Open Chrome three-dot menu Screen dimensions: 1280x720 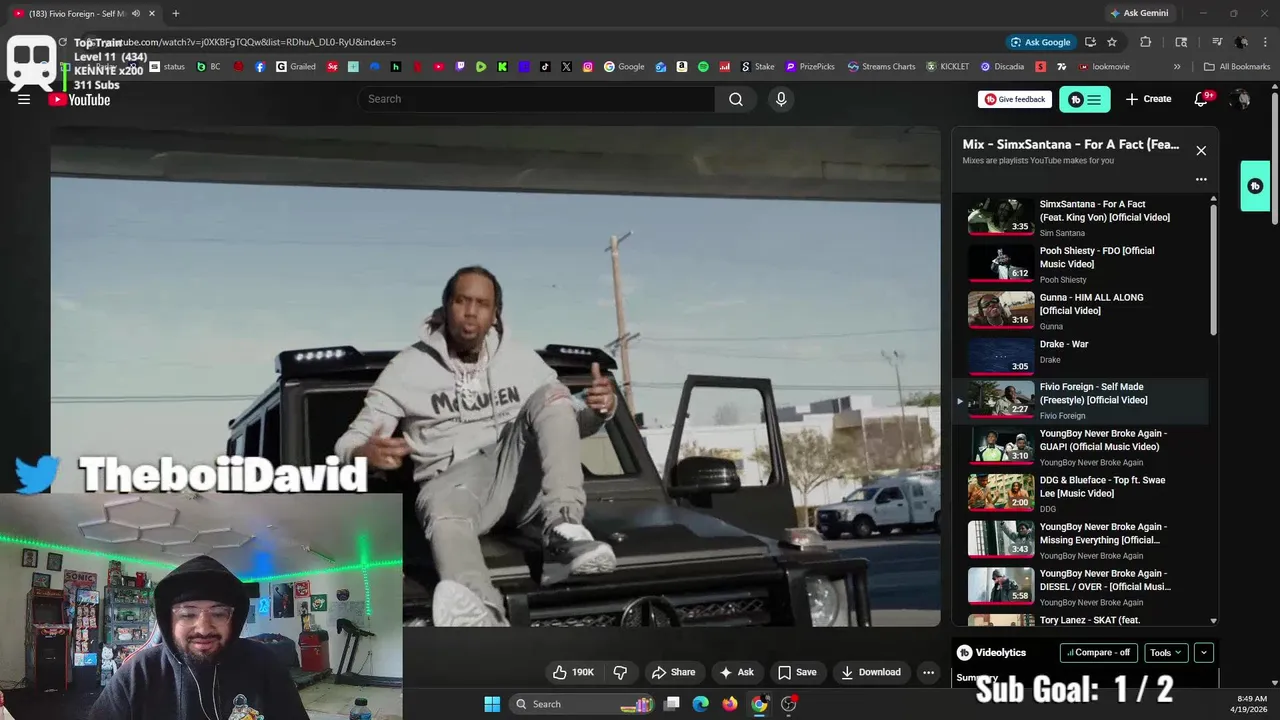(x=1265, y=42)
